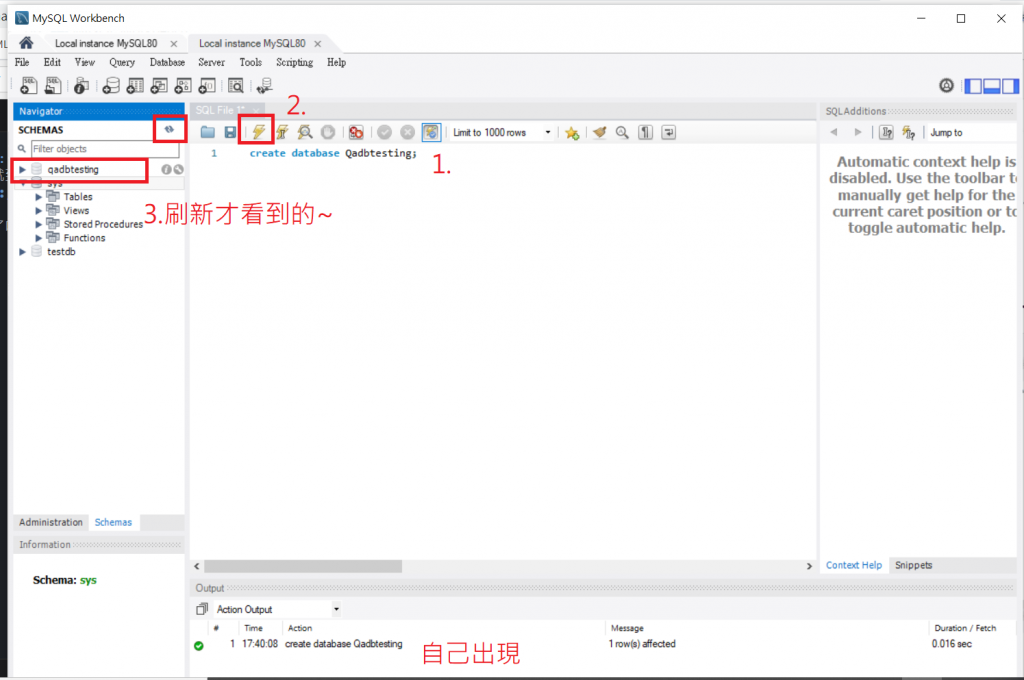Open an SQL script file in new tab
Image resolution: width=1024 pixels, height=680 pixels.
click(x=53, y=86)
